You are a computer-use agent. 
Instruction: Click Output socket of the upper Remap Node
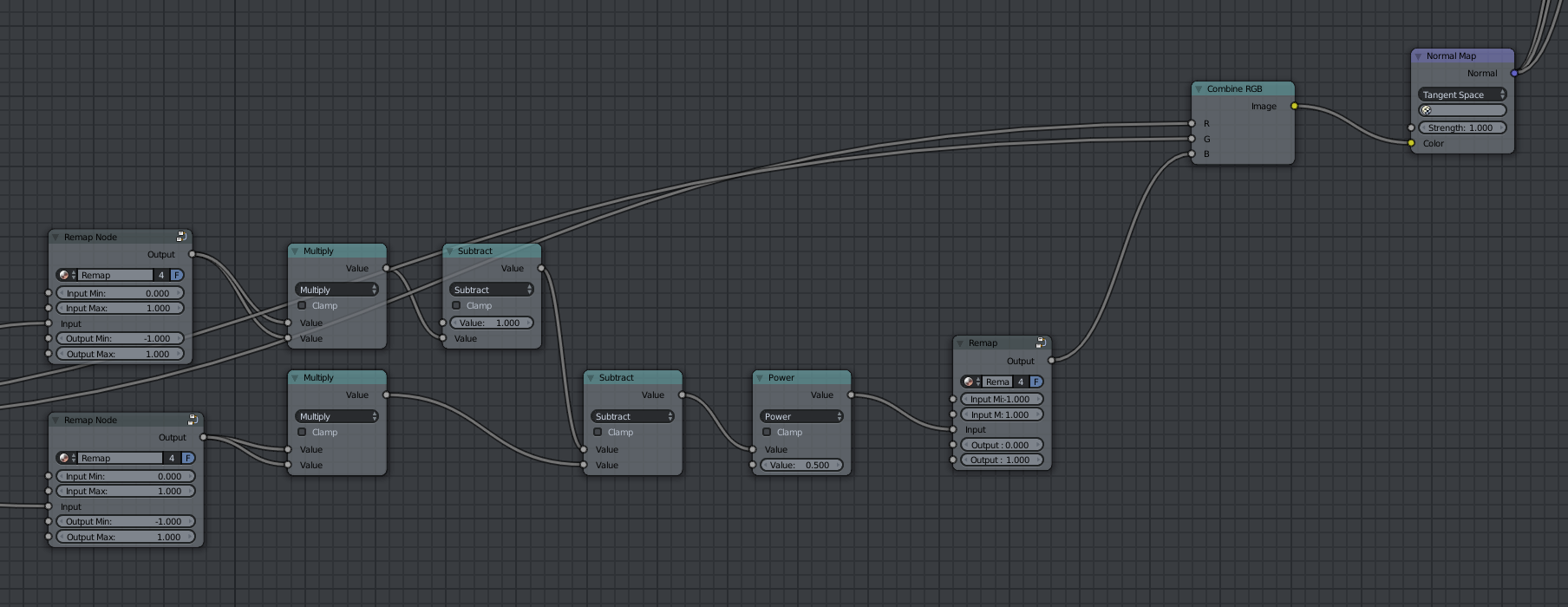[192, 254]
